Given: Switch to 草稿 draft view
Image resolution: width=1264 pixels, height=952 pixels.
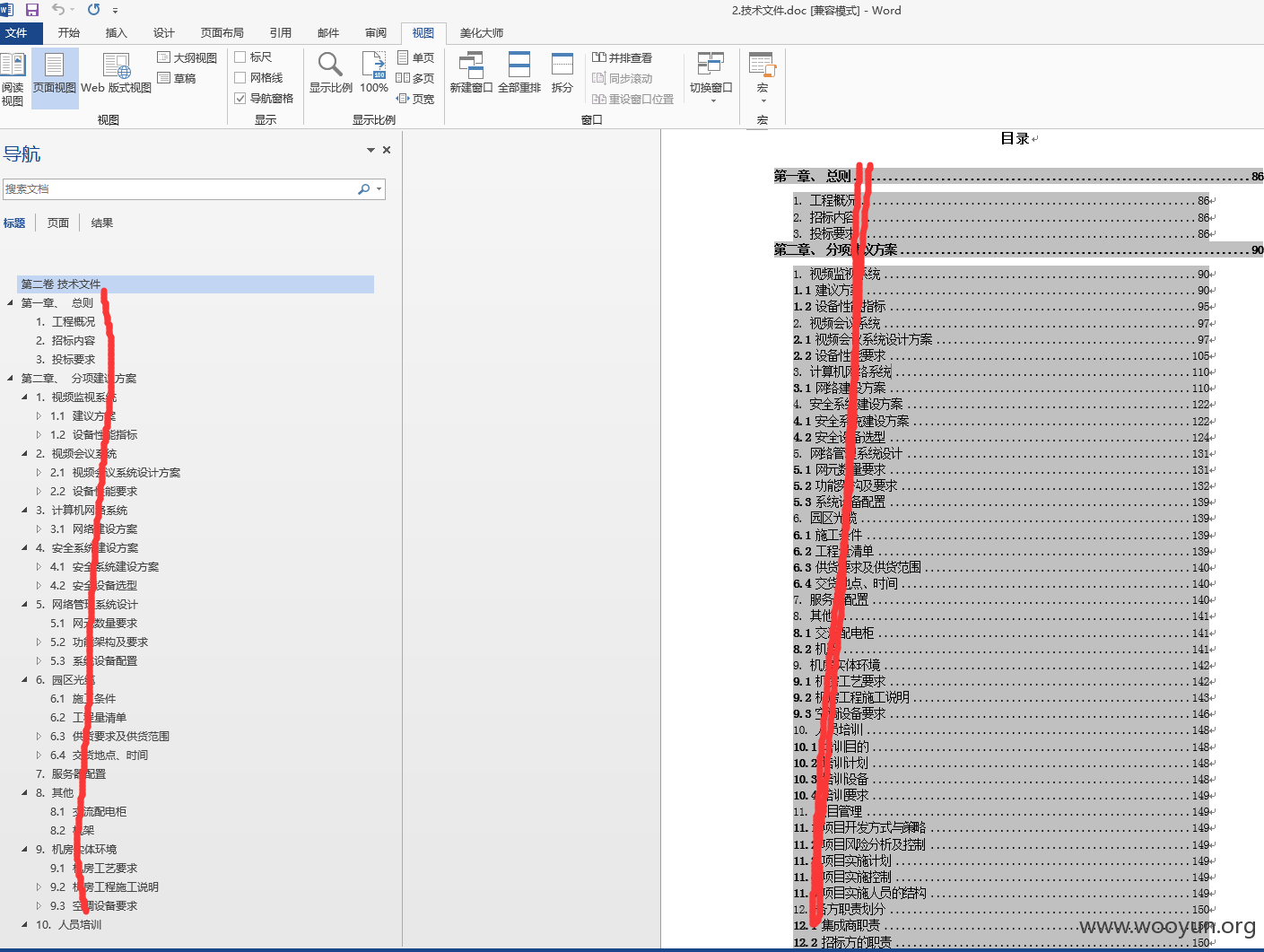Looking at the screenshot, I should tap(177, 79).
